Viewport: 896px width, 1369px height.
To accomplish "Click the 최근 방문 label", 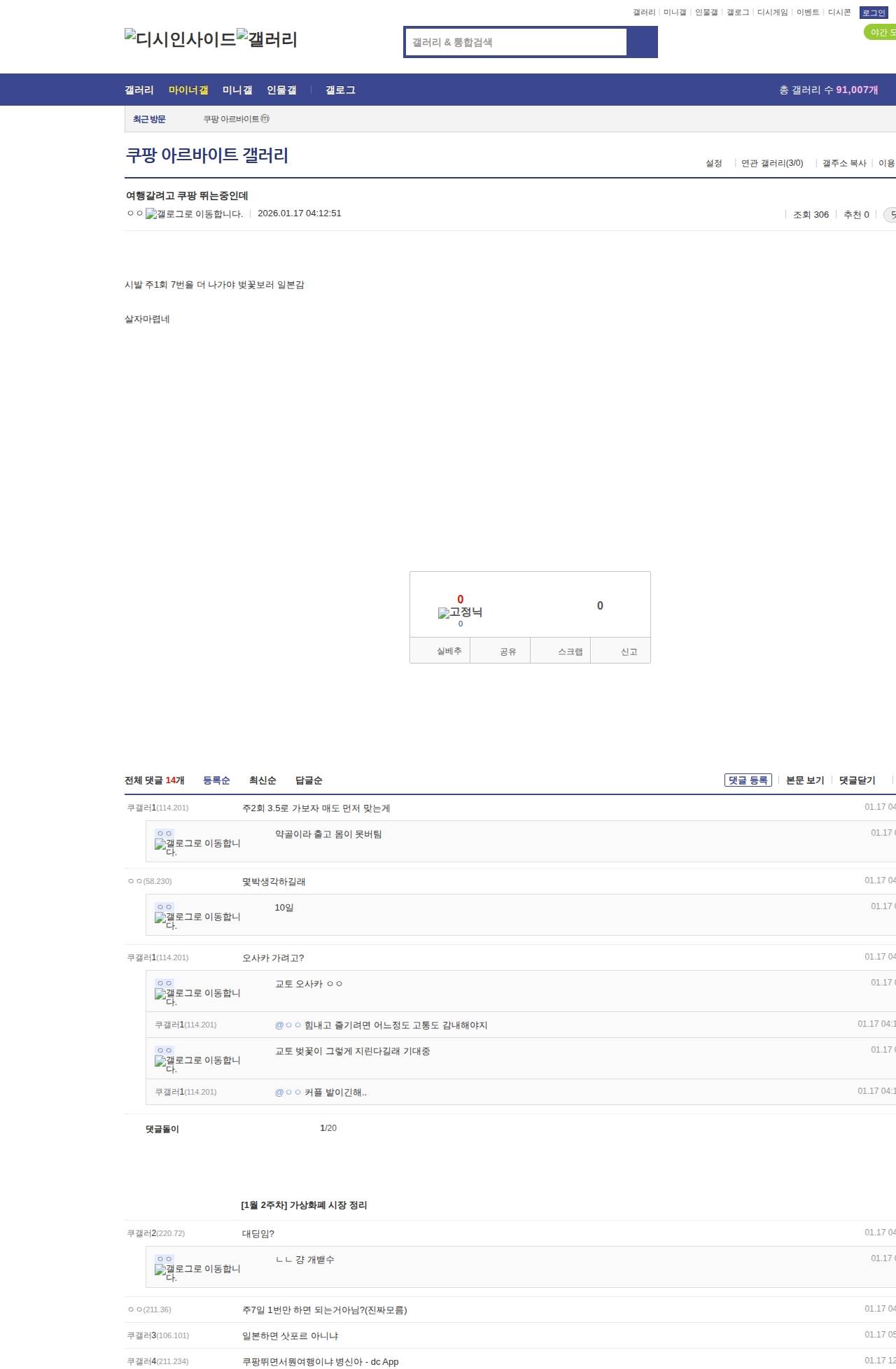I will pyautogui.click(x=149, y=120).
